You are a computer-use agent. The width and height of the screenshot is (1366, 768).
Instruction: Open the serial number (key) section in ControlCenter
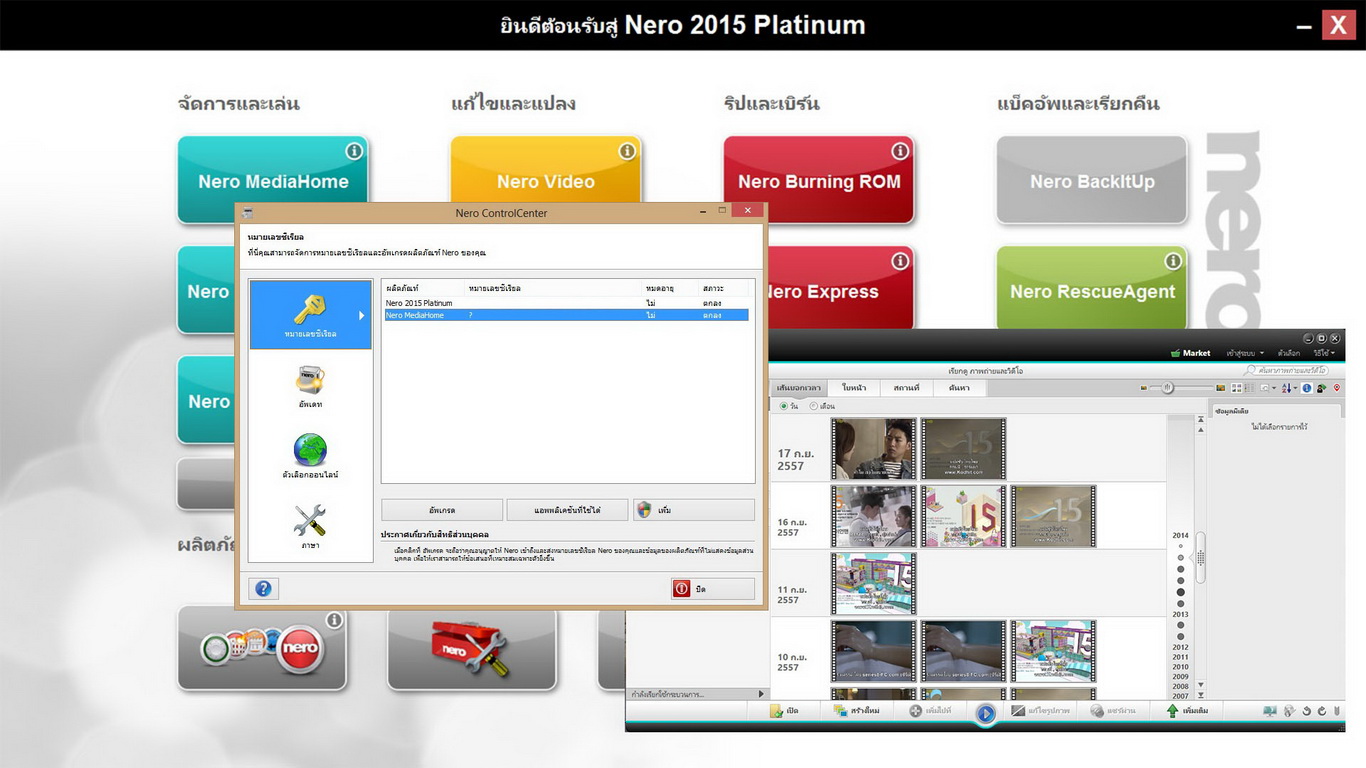pos(310,314)
